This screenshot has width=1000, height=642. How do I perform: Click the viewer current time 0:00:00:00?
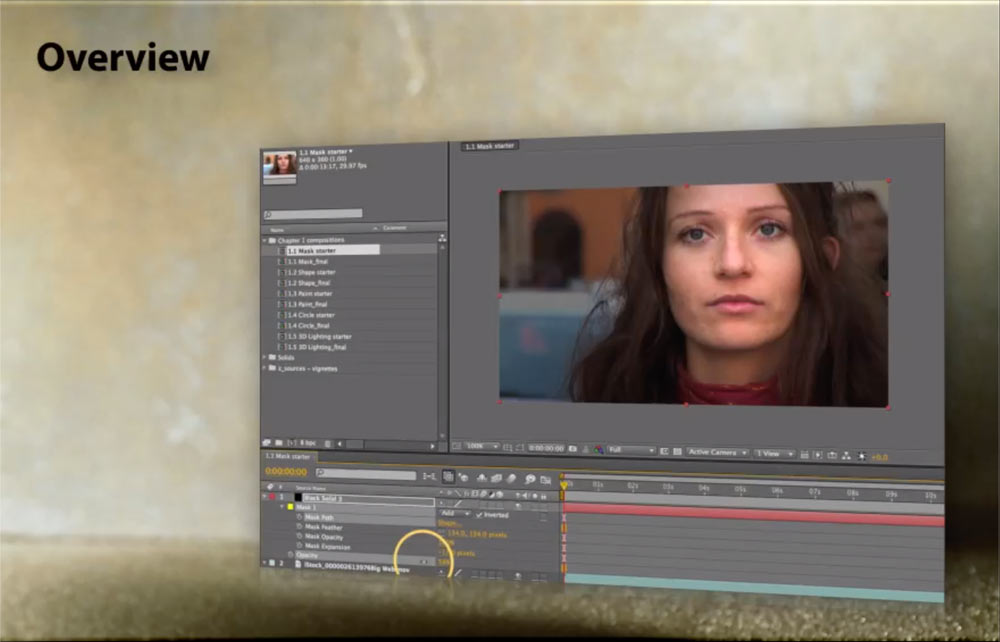[546, 448]
